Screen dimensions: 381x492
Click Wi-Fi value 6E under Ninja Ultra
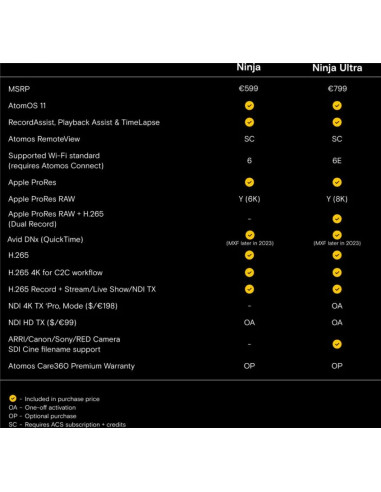coord(337,161)
